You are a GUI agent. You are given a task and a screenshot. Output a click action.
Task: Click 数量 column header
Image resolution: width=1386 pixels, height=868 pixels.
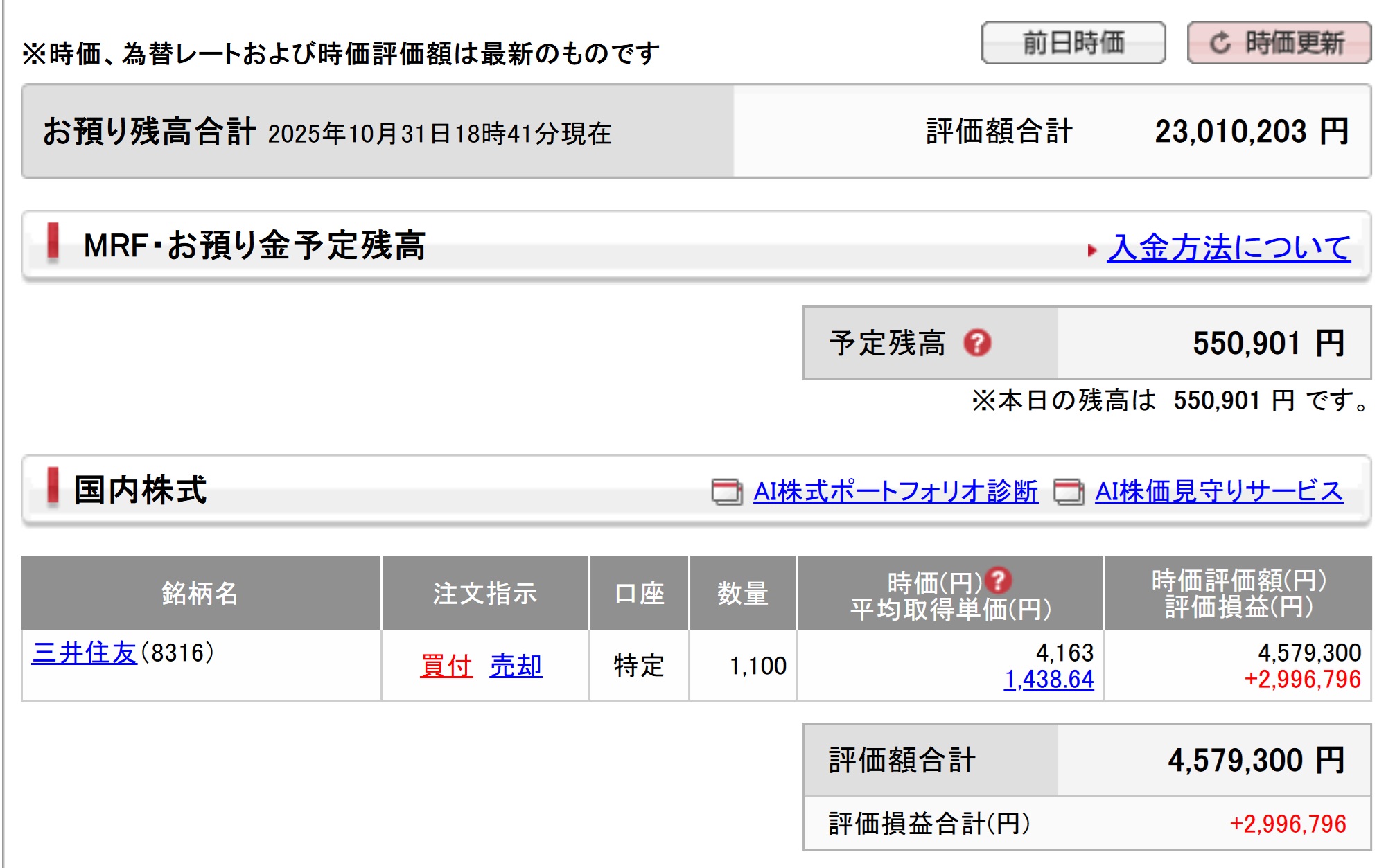tap(742, 594)
